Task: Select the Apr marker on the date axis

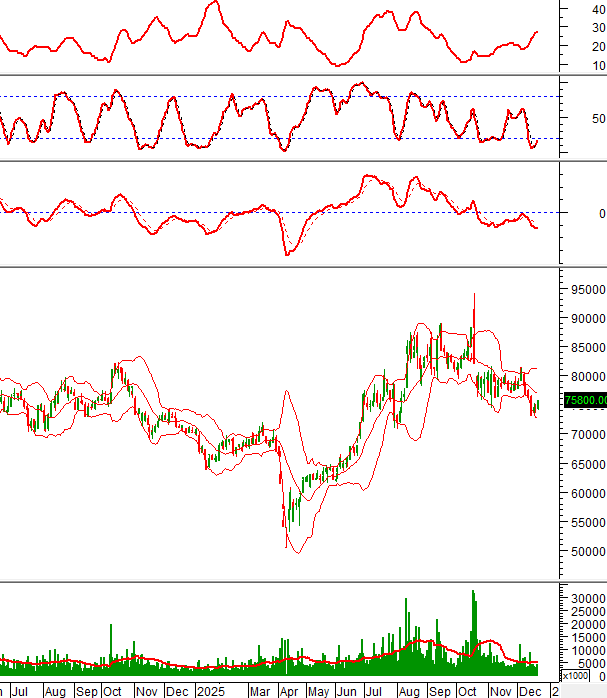Action: pos(289,691)
